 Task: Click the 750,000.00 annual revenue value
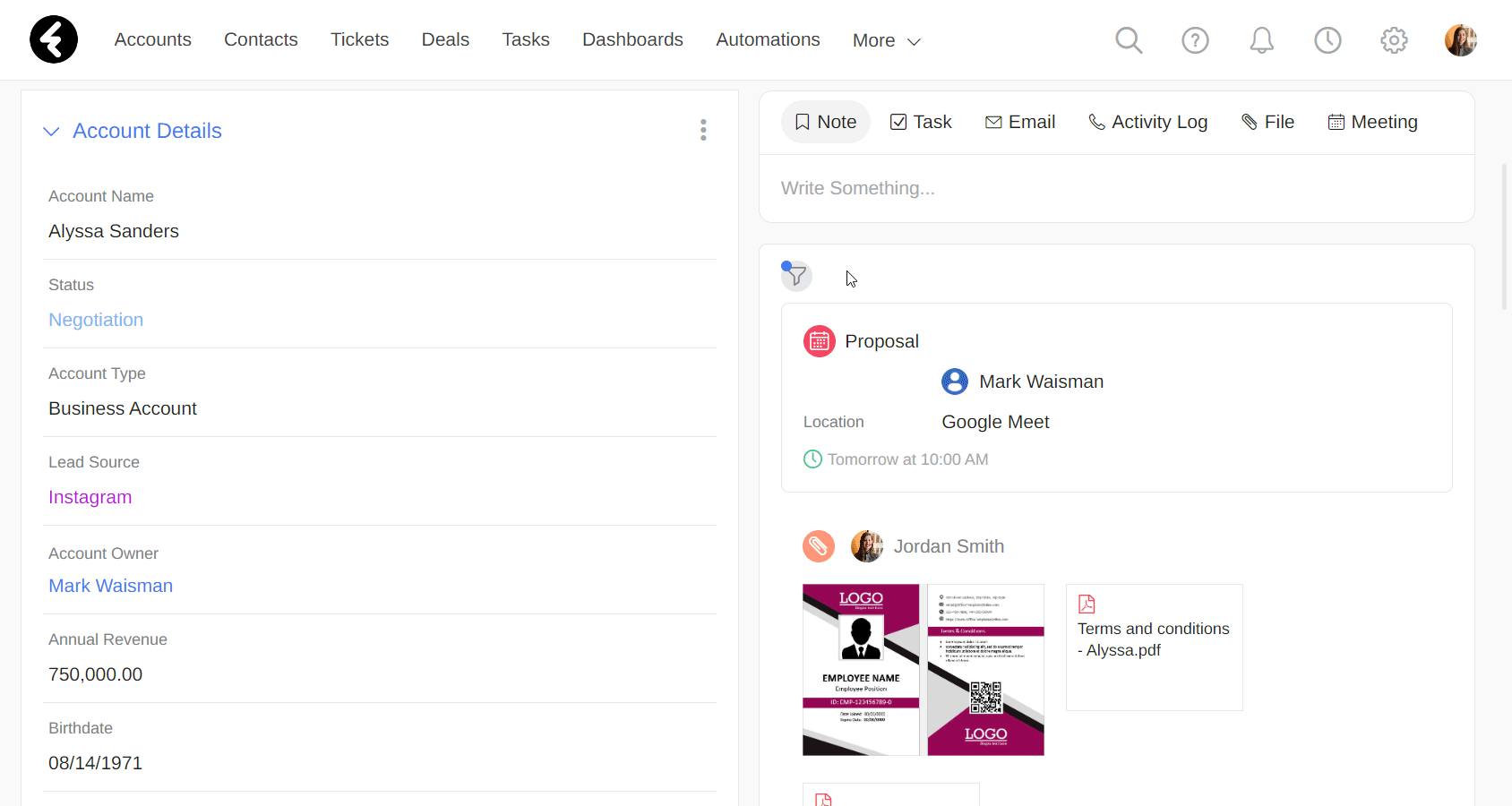(95, 674)
